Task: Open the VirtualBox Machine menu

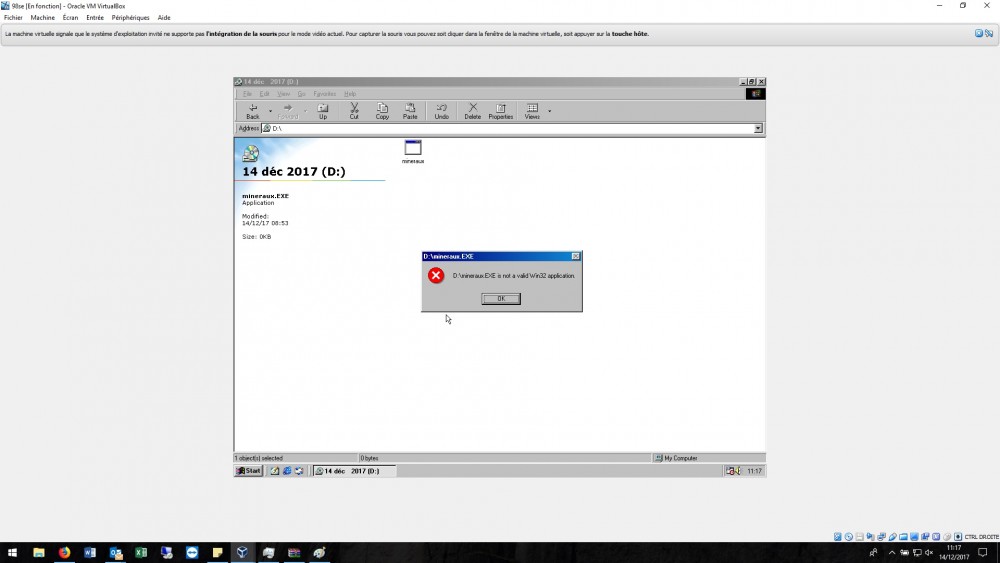Action: click(x=42, y=18)
